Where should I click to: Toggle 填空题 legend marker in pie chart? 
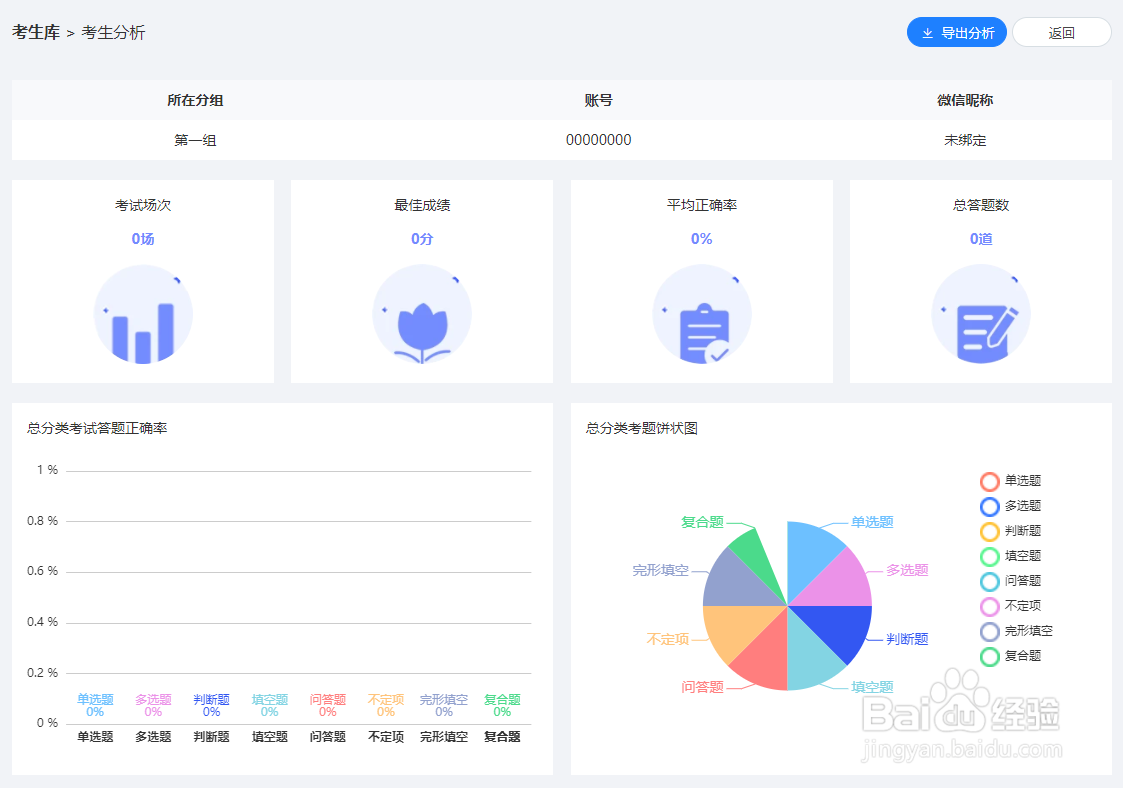990,557
